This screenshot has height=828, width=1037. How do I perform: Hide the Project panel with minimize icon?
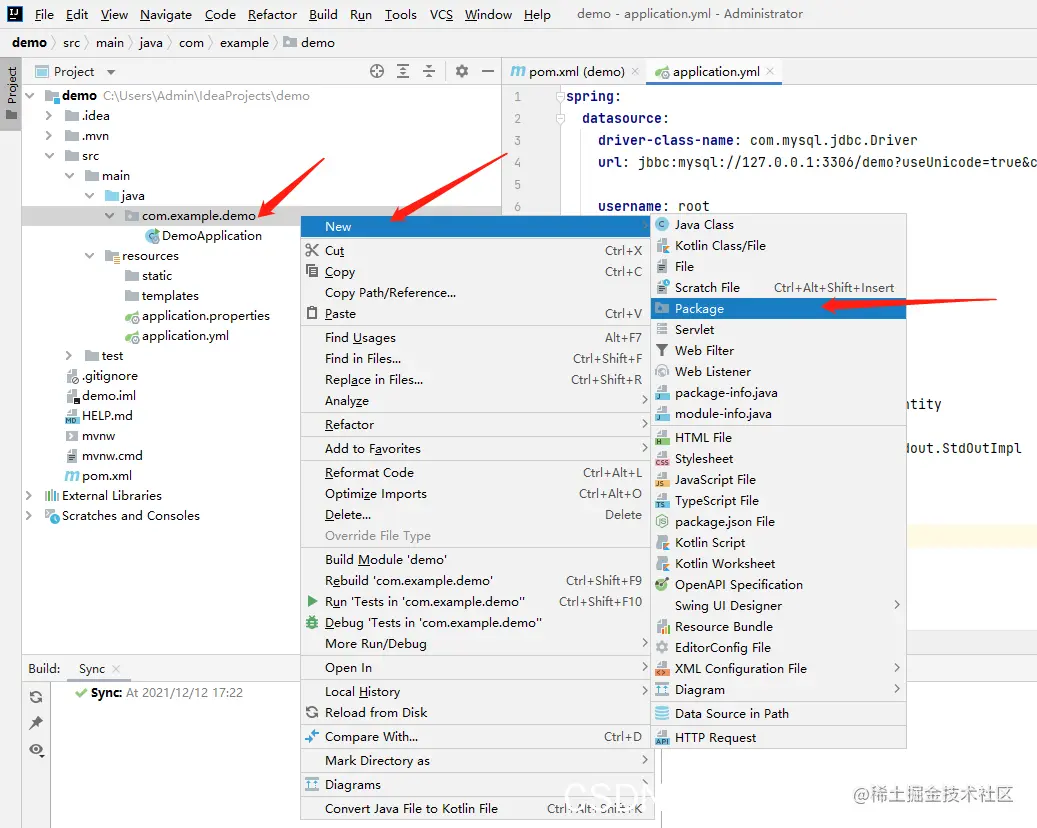click(x=488, y=71)
